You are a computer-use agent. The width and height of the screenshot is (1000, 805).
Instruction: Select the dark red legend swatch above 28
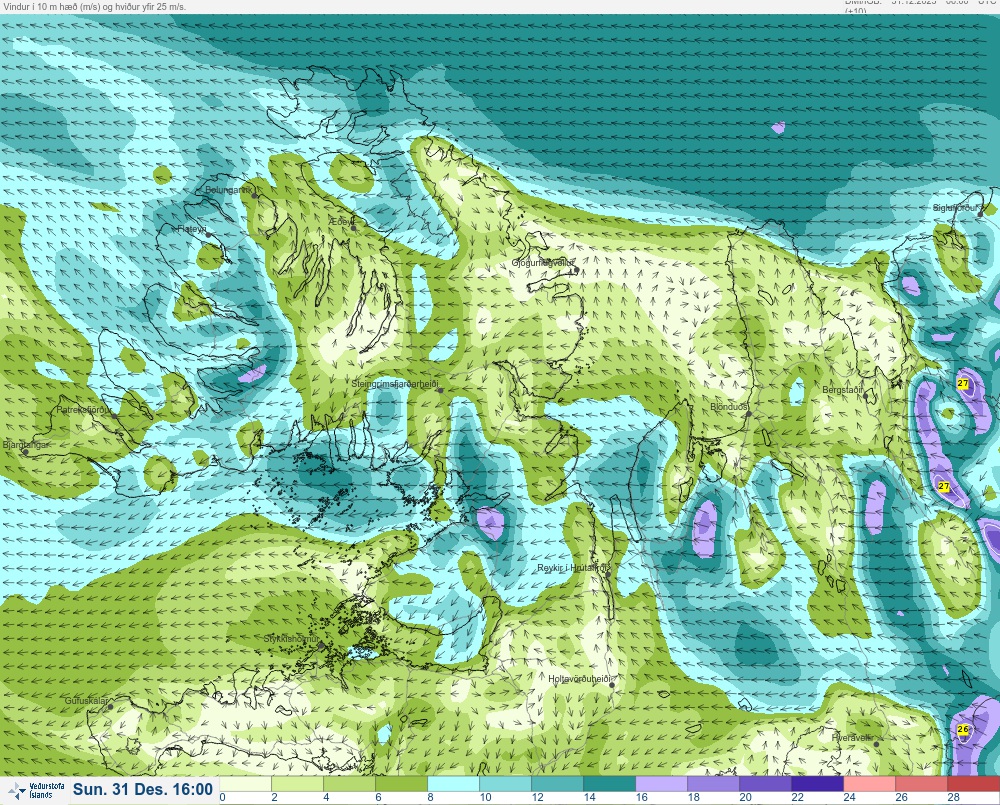click(x=974, y=783)
